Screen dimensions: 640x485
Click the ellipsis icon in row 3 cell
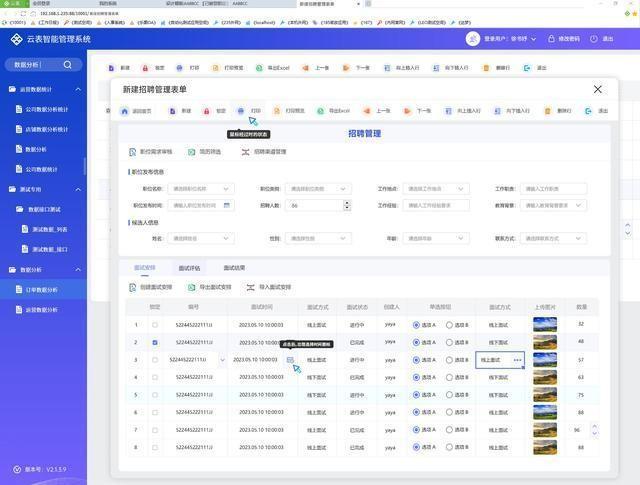point(517,360)
